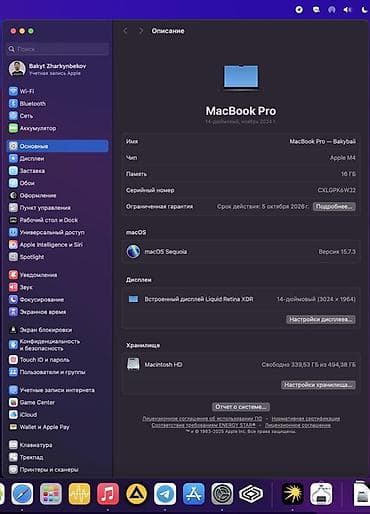Open Трекпад trackpad settings

pos(57,457)
